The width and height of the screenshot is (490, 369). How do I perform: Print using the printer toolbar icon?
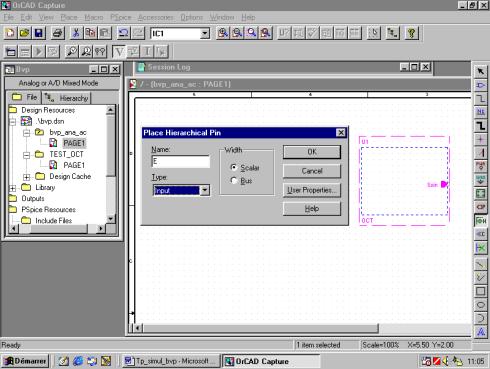58,33
